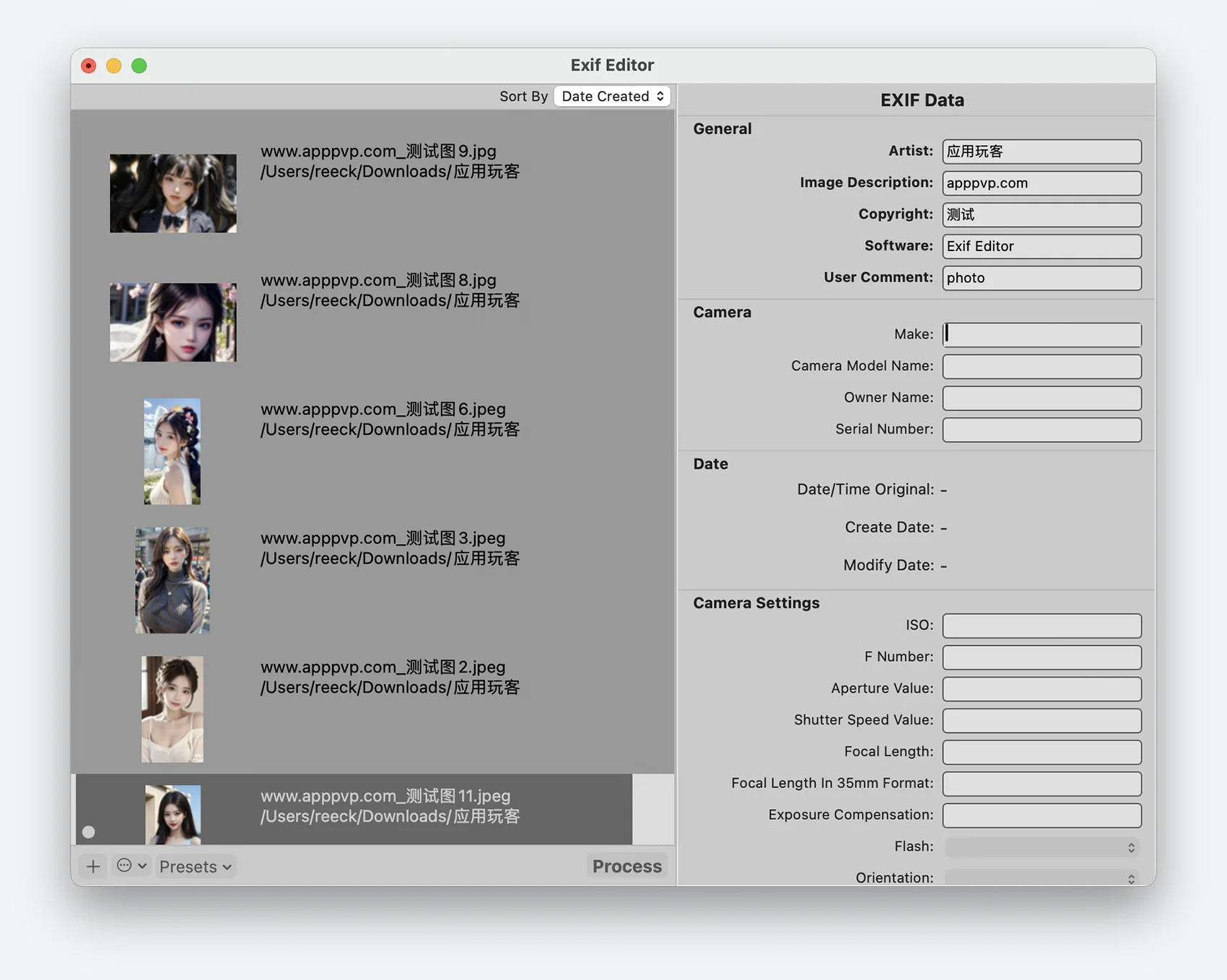
Task: Click the Camera Model Name field
Action: 1042,367
